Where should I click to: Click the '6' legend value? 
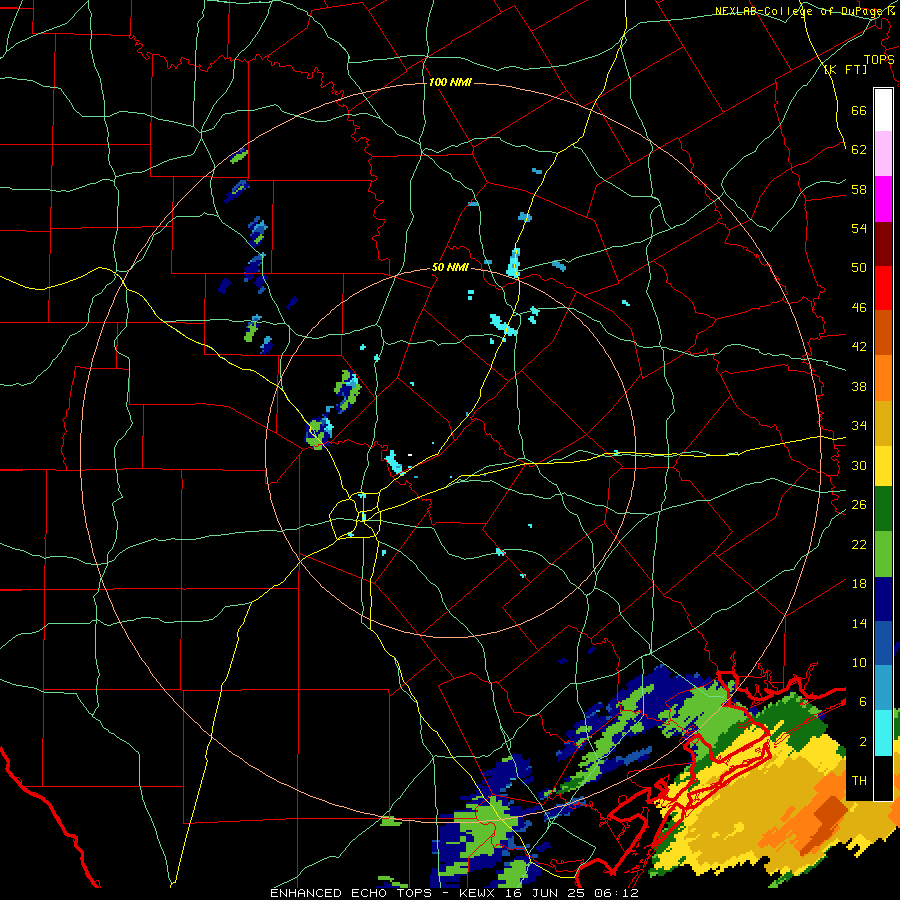863,701
